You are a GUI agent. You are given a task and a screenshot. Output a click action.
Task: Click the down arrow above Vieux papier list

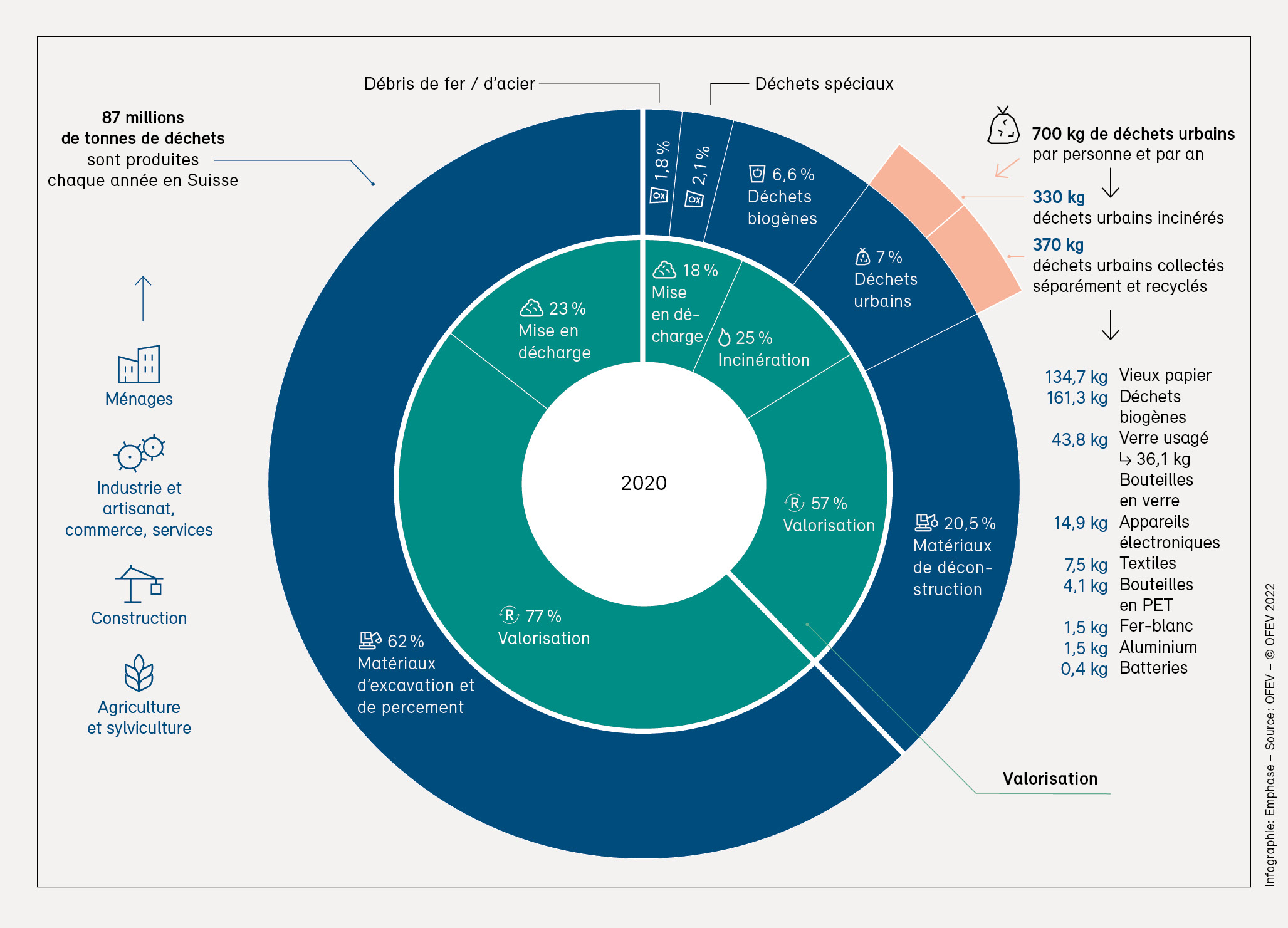1111,325
